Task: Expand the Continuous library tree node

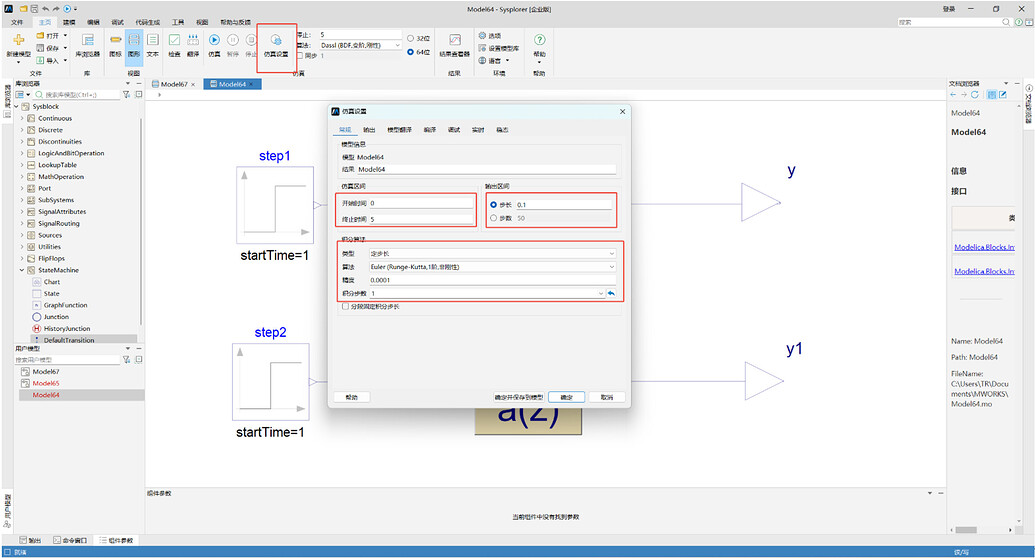Action: point(22,118)
